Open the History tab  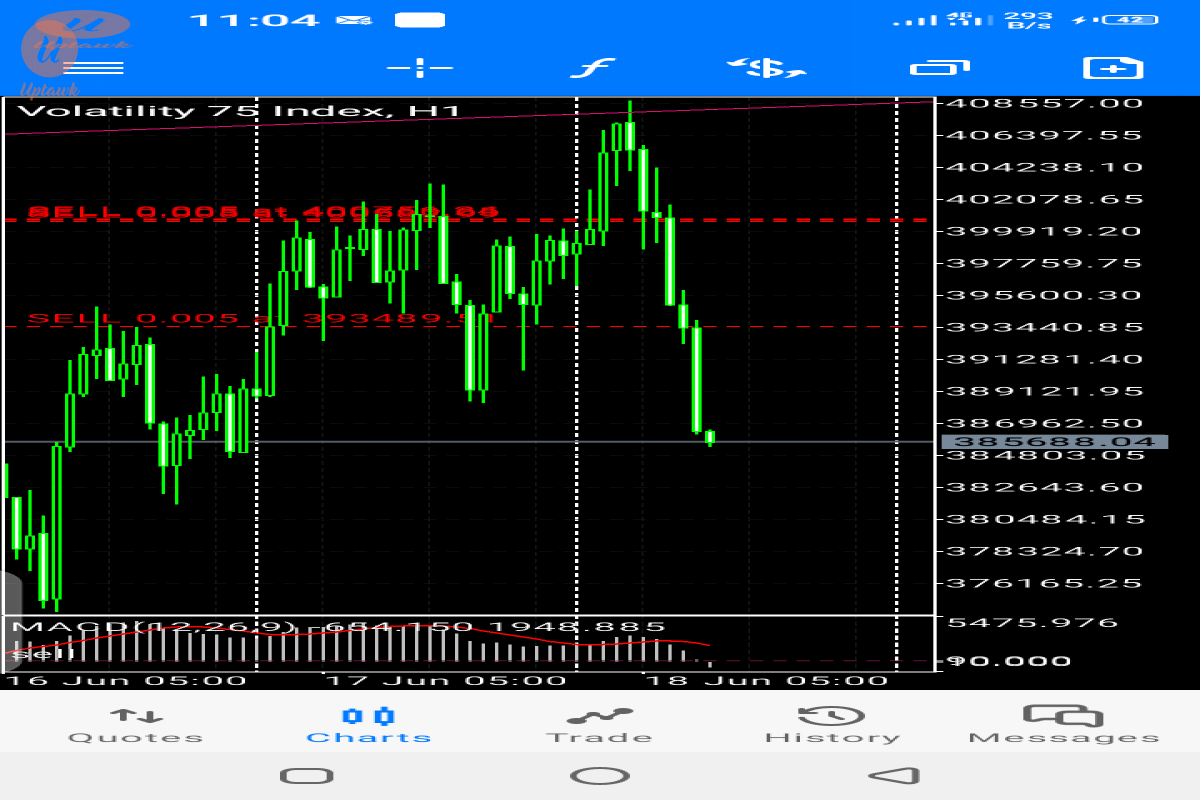click(832, 726)
